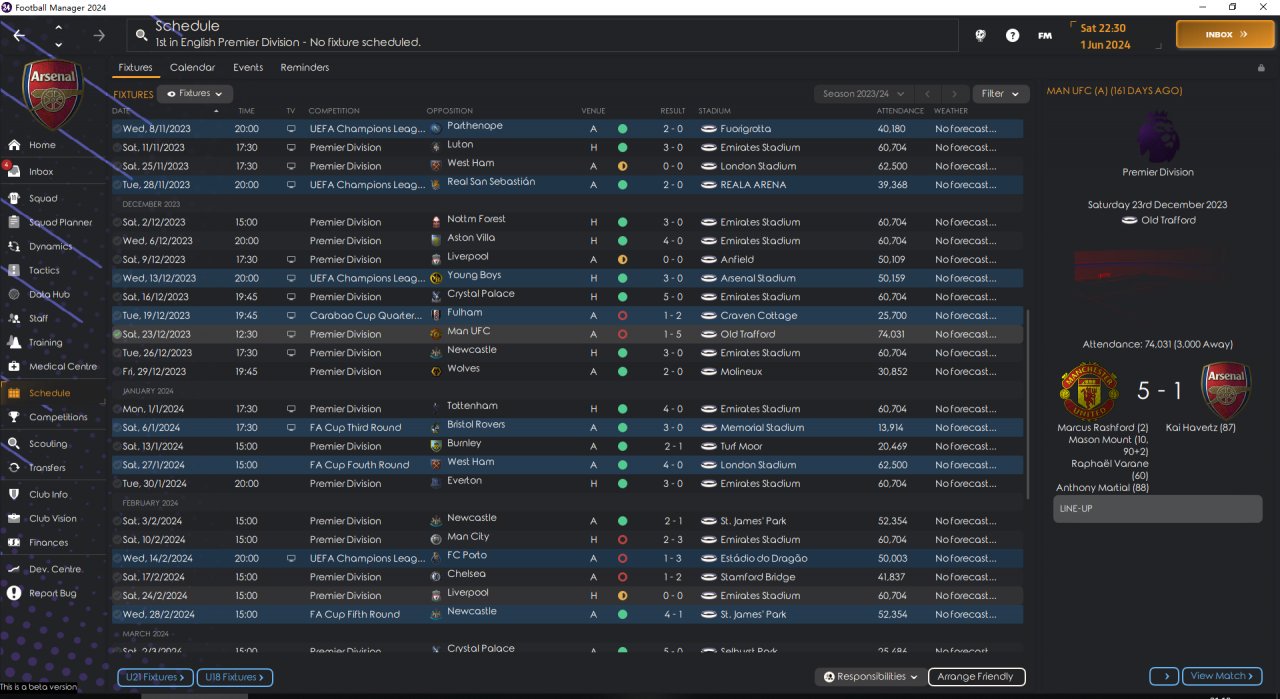Sort by the ATTENDANCE column header
This screenshot has height=699, width=1280.
(900, 111)
